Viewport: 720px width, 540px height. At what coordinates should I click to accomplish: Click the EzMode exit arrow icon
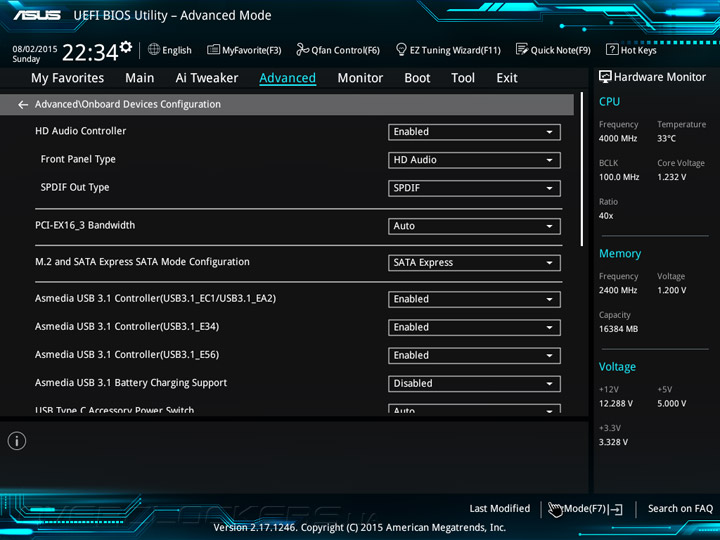coord(616,509)
